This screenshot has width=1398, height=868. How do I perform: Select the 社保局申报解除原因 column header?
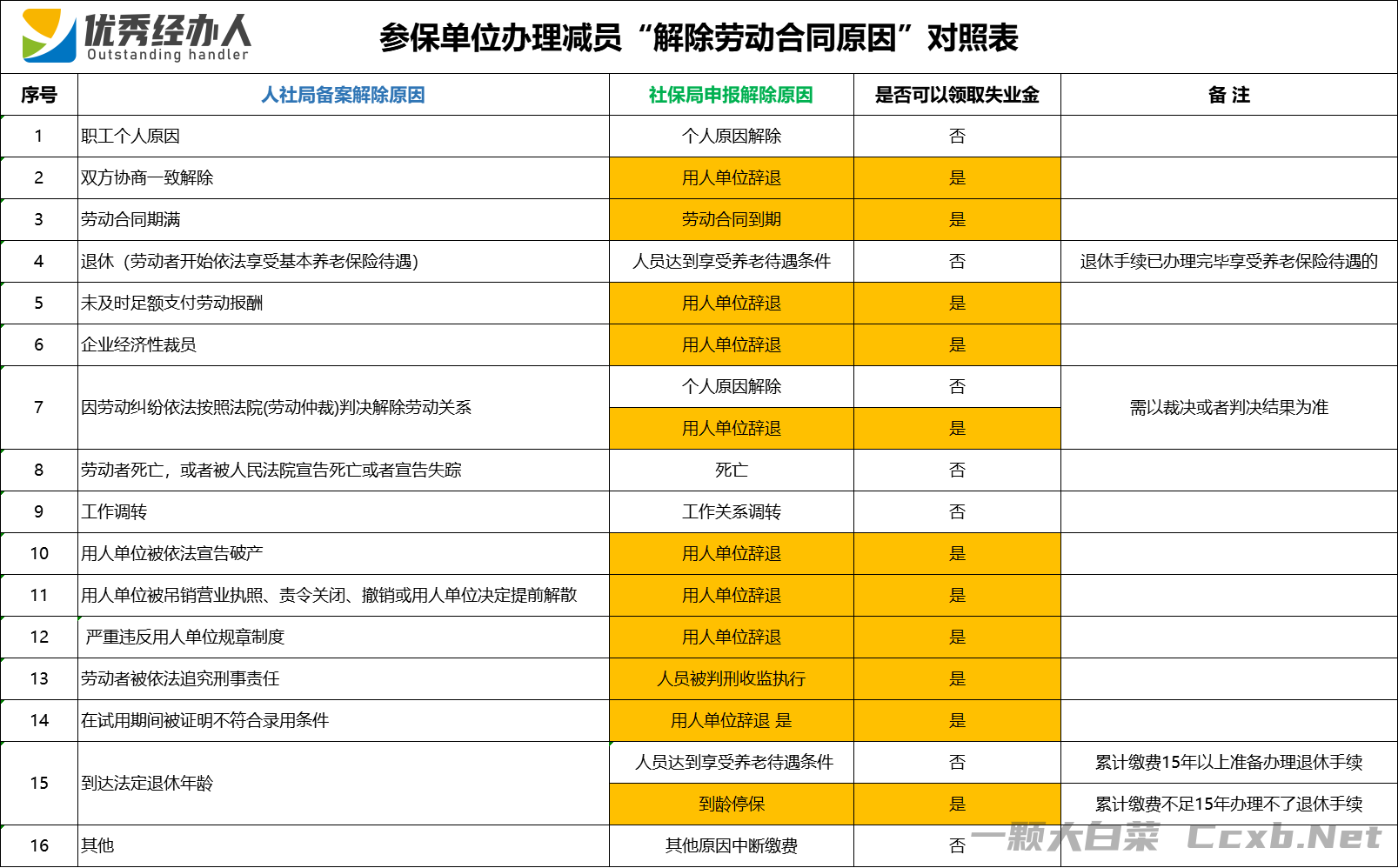pyautogui.click(x=731, y=95)
